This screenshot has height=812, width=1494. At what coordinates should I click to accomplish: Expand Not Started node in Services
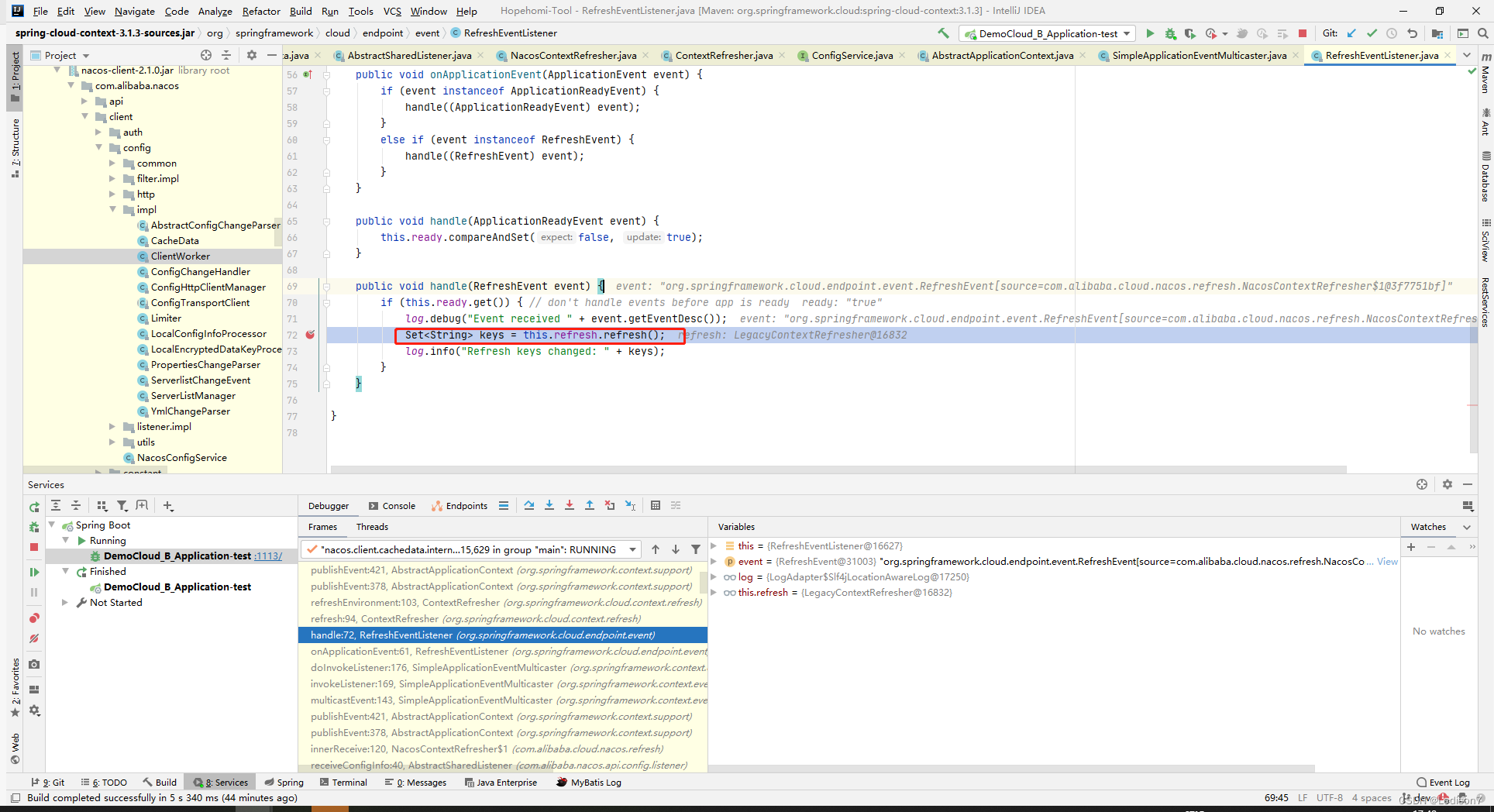point(66,603)
